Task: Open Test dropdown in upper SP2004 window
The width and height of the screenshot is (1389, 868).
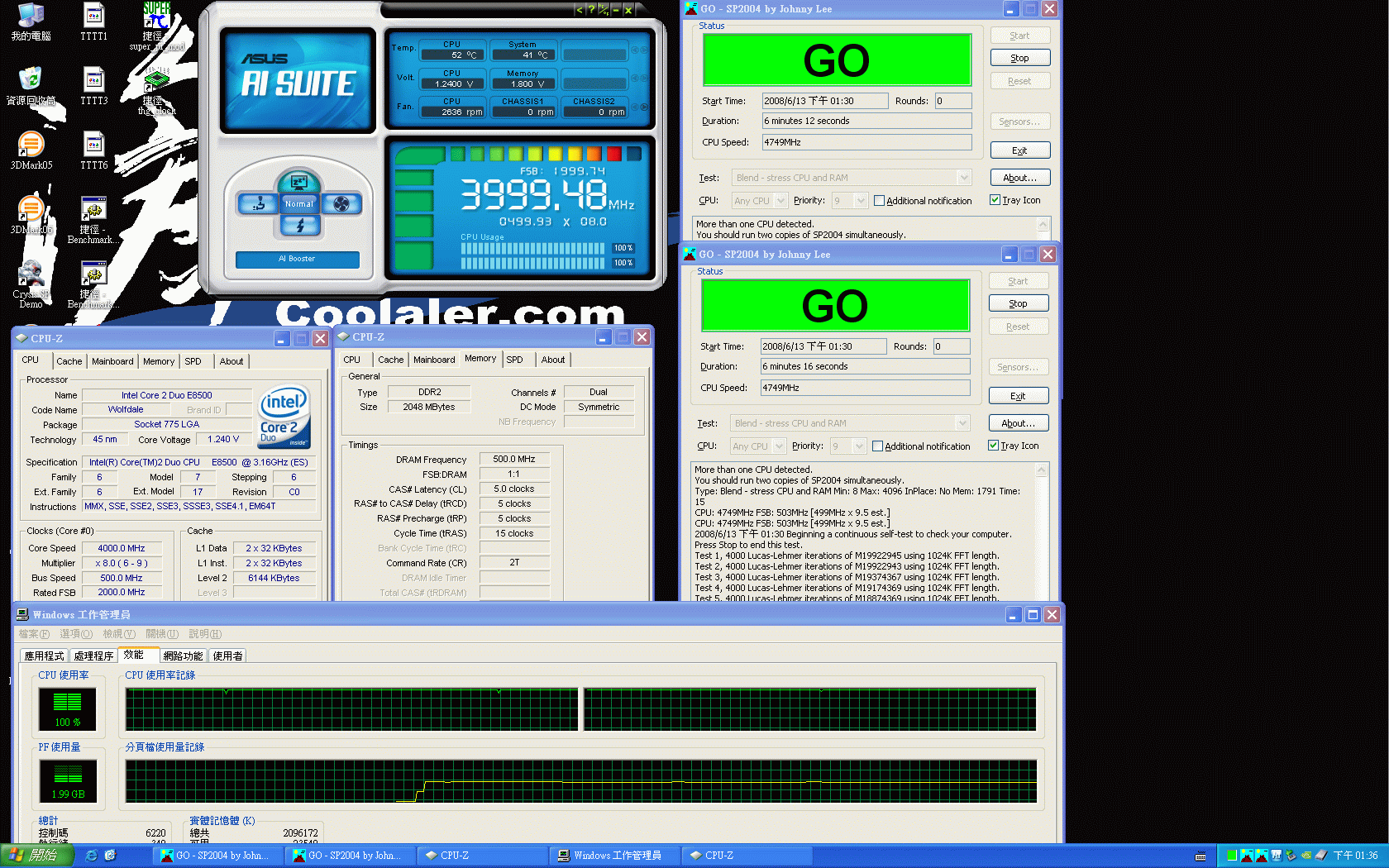Action: 963,178
